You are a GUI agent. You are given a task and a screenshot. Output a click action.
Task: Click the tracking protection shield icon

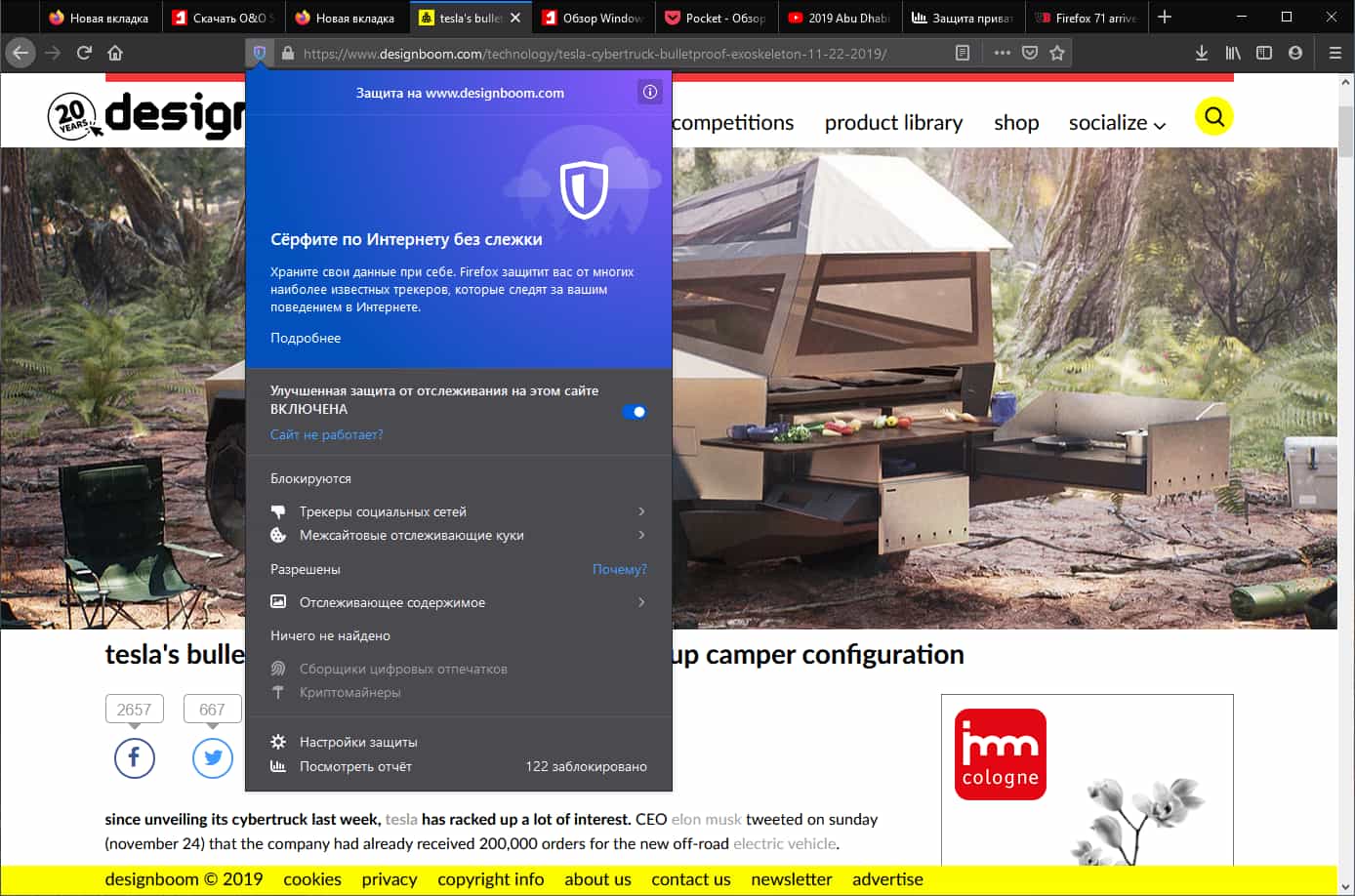click(259, 53)
